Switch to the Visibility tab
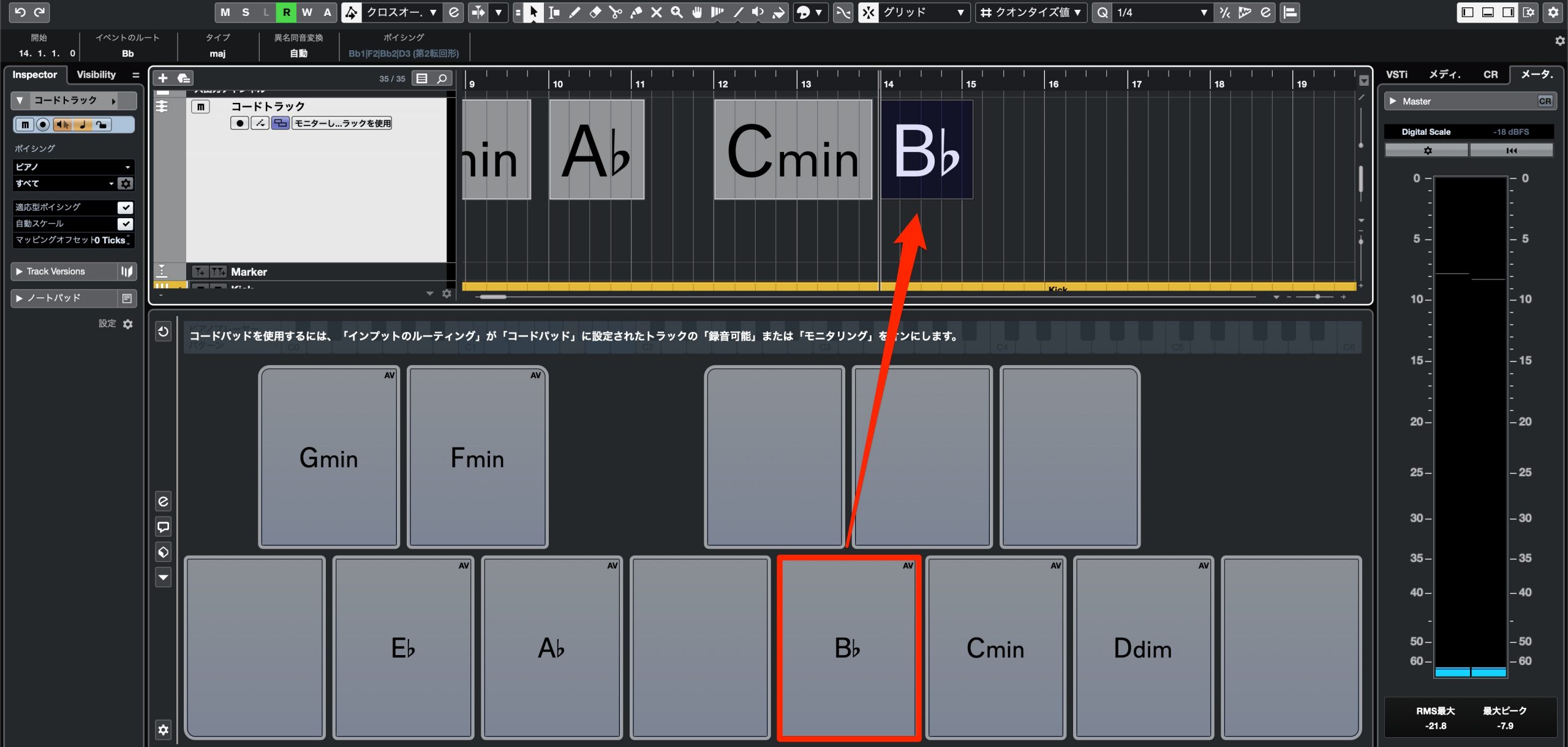This screenshot has height=747, width=1568. (x=96, y=75)
